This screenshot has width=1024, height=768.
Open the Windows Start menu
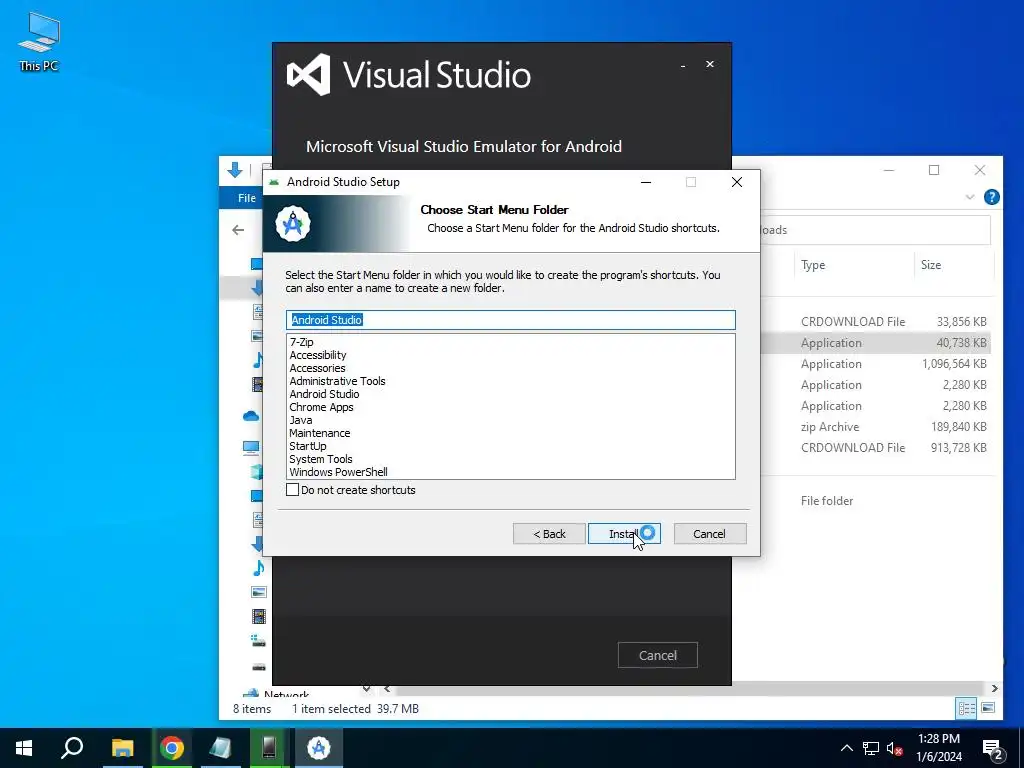pos(24,748)
